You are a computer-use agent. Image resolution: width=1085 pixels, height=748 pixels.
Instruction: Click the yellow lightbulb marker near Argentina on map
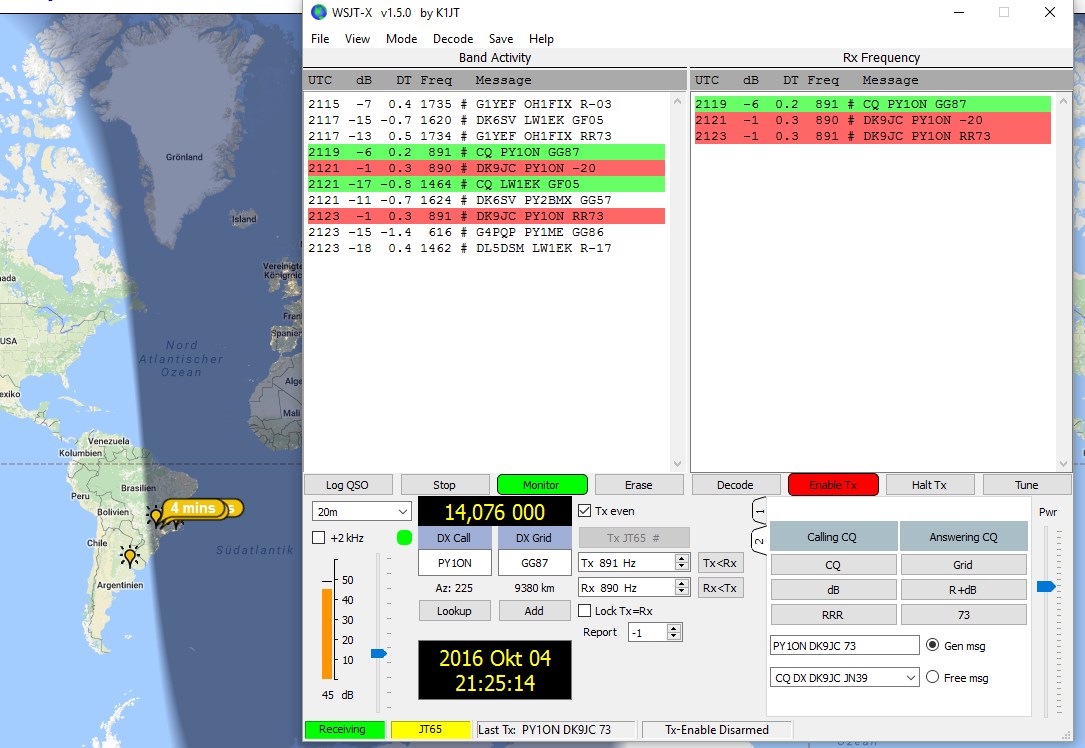coord(129,556)
